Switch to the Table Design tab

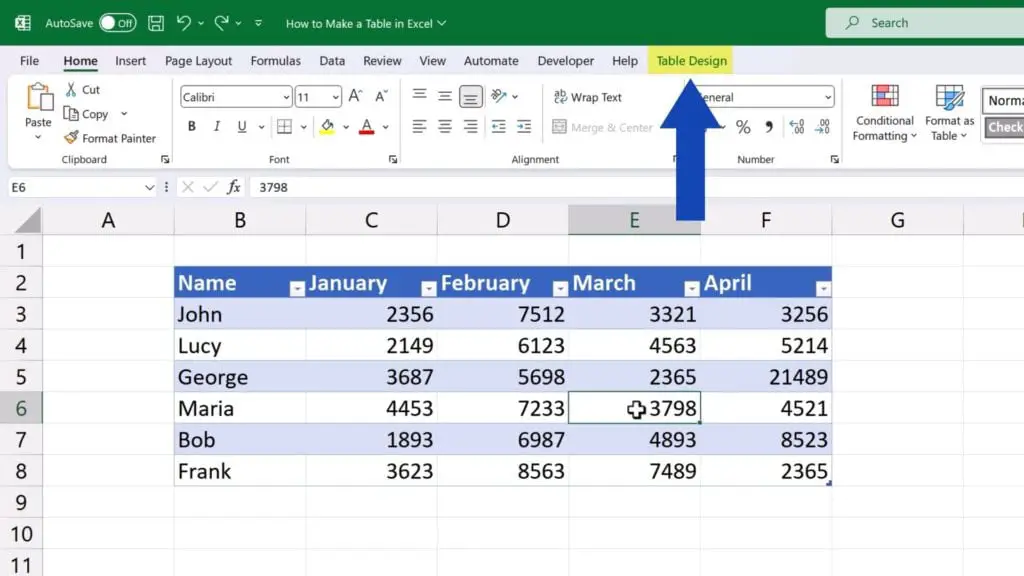click(691, 61)
